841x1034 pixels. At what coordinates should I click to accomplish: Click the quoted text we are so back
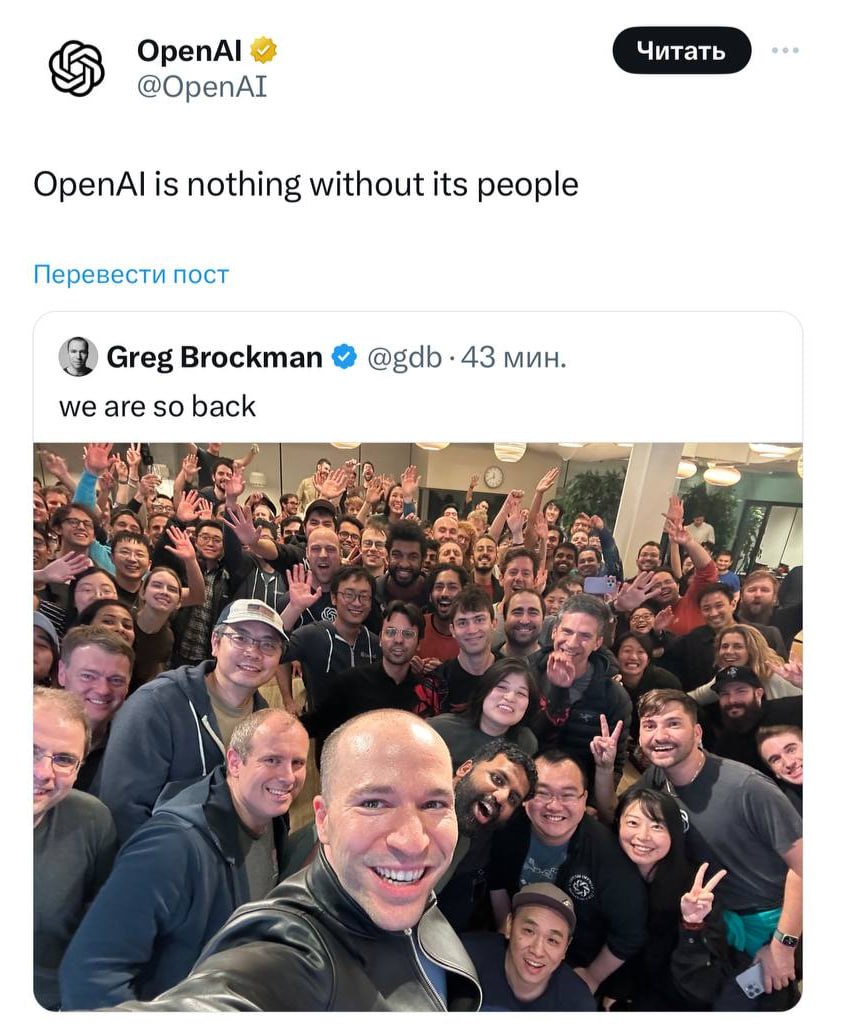pyautogui.click(x=157, y=406)
